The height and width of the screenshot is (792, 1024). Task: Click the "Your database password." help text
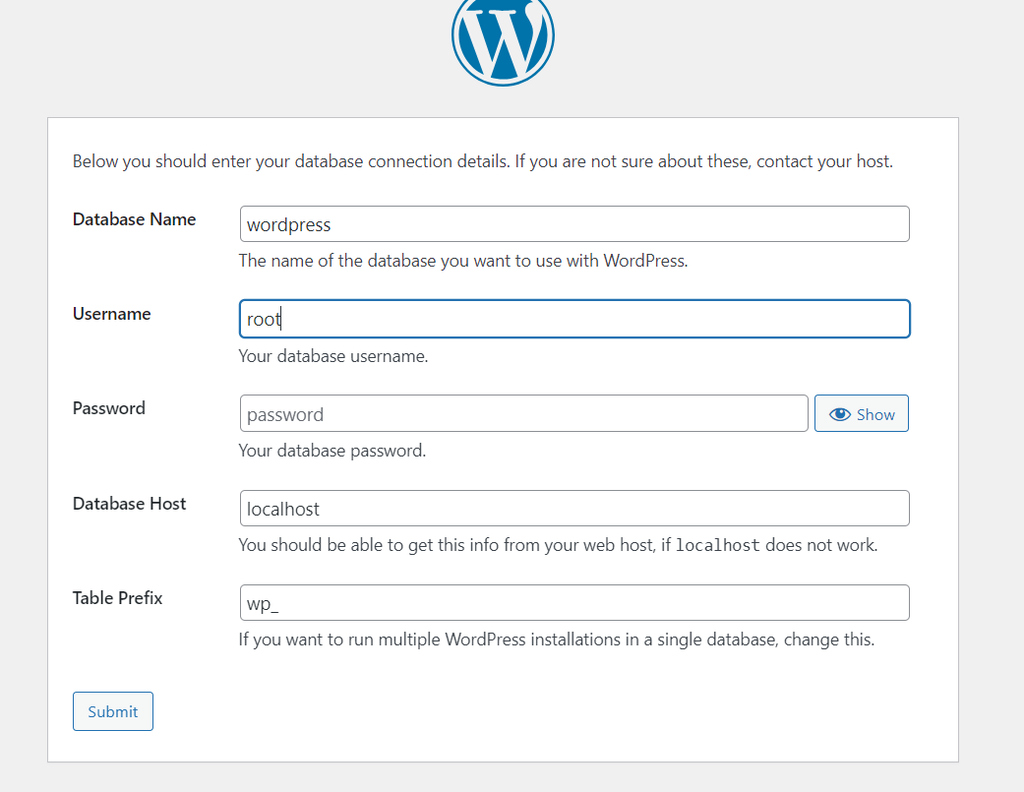pyautogui.click(x=332, y=451)
